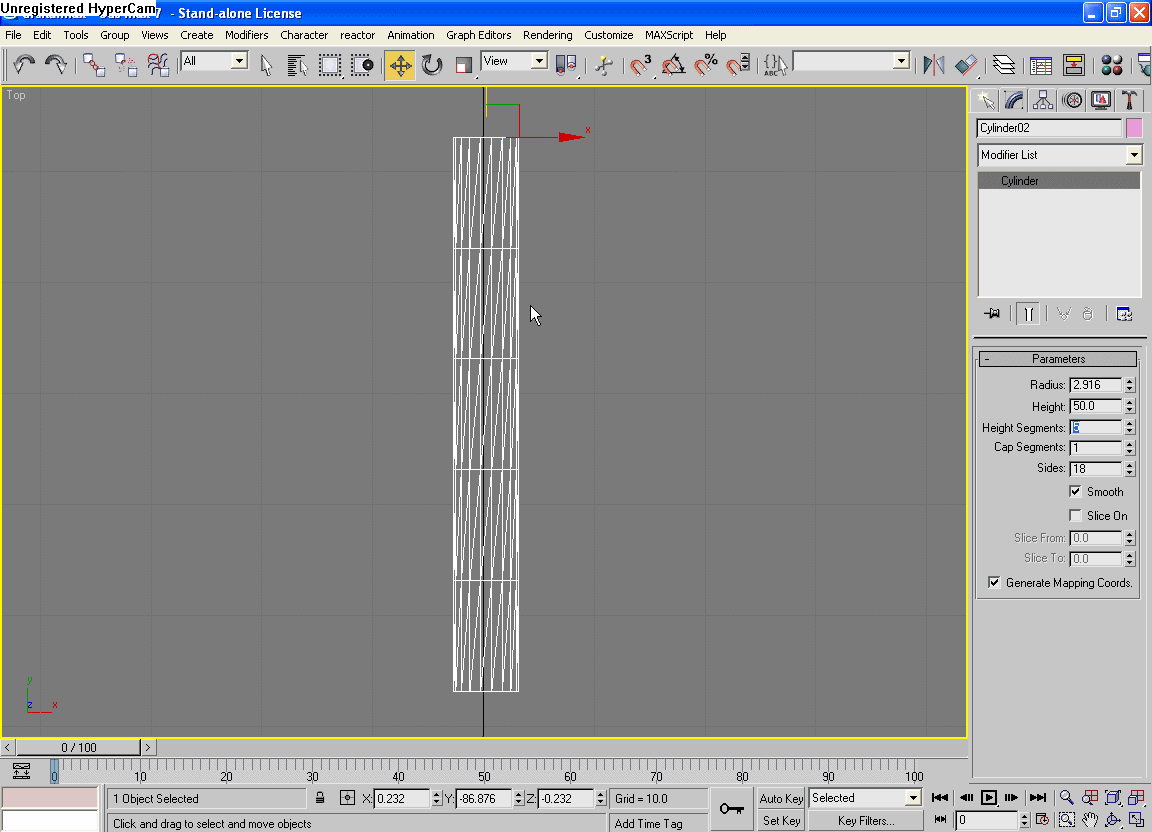
Task: Expand the Modifier List dropdown
Action: click(x=1133, y=155)
